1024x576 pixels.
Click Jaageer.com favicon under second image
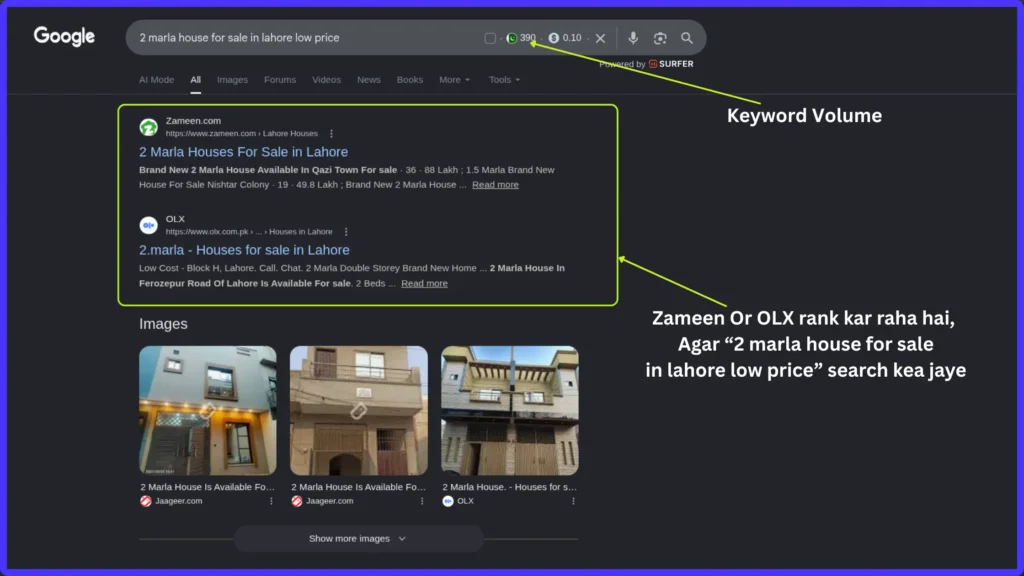pyautogui.click(x=296, y=501)
